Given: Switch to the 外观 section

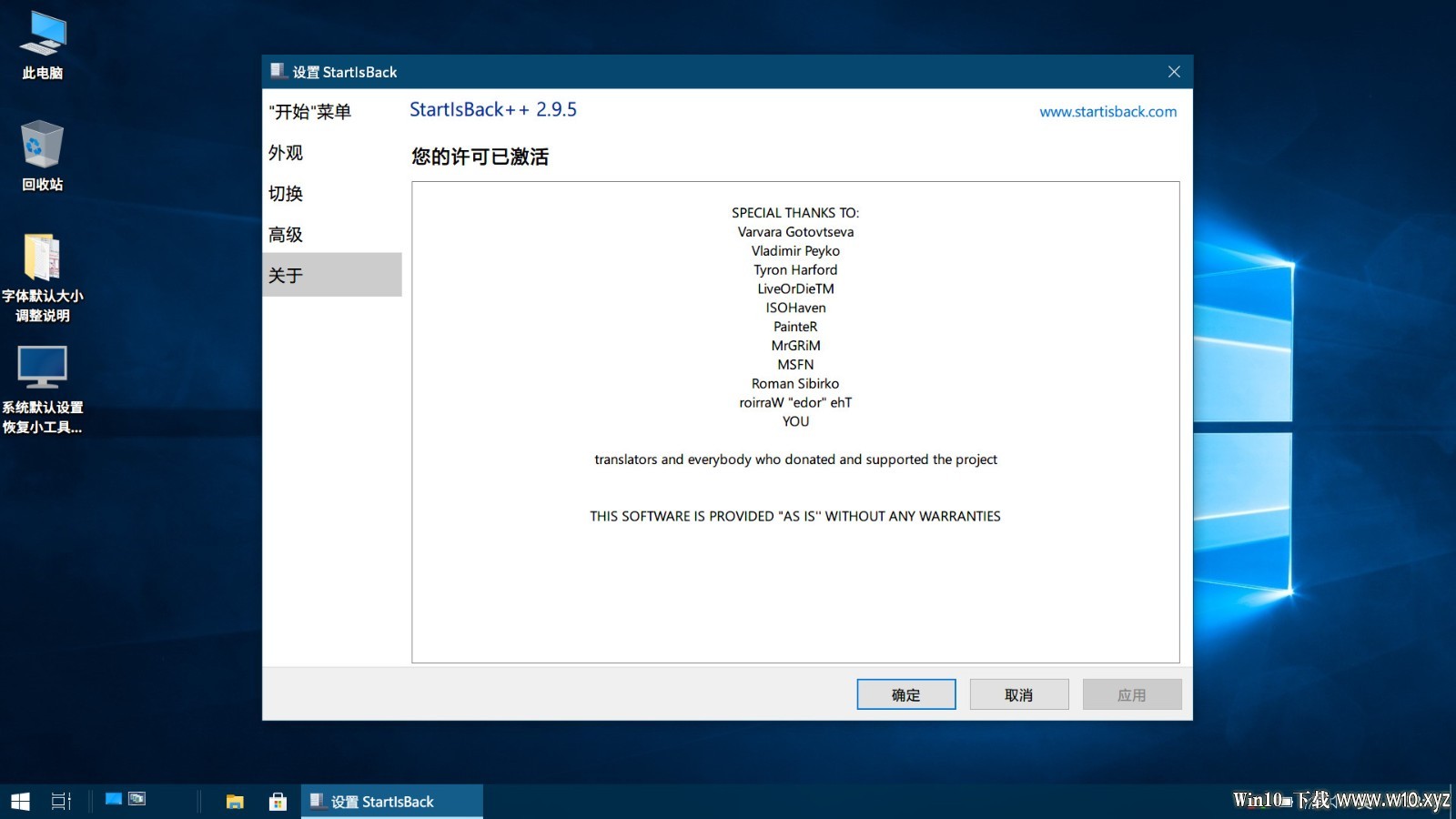Looking at the screenshot, I should coord(332,152).
